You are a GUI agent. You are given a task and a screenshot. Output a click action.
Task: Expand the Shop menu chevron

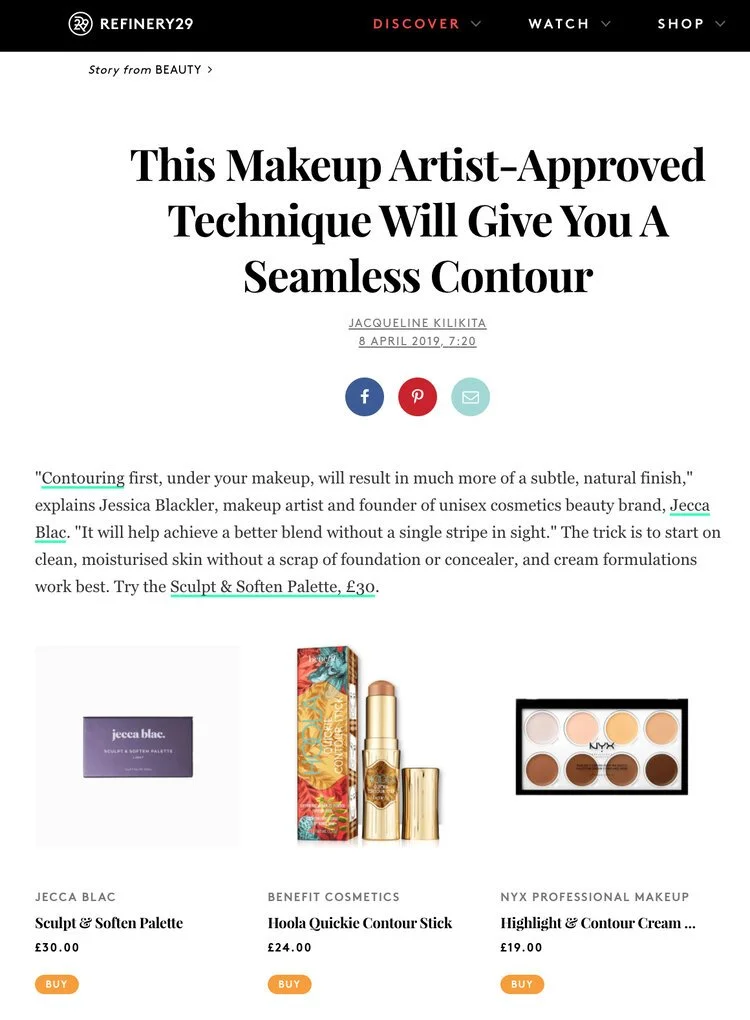[719, 24]
